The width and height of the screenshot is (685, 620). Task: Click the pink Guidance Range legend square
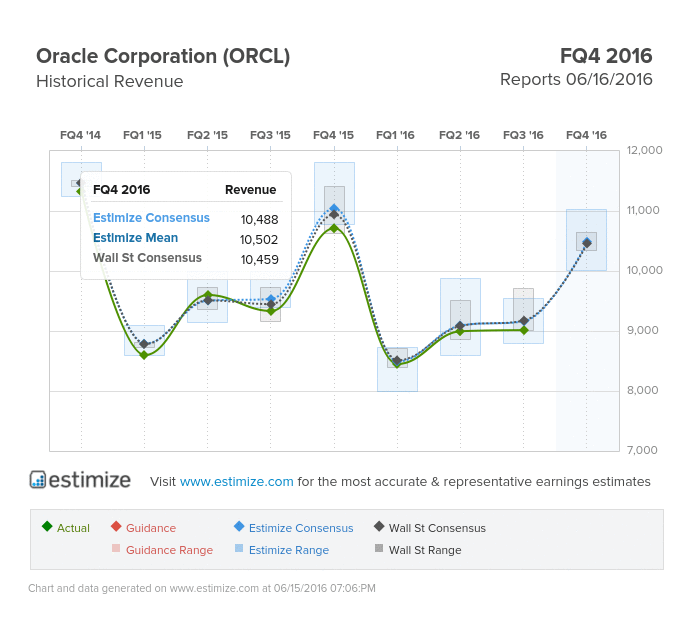pyautogui.click(x=116, y=548)
